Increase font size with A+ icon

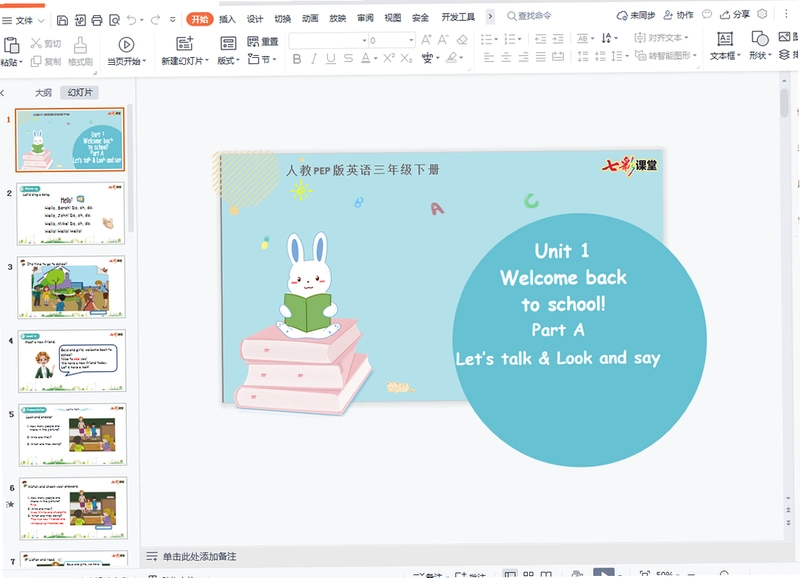coord(427,39)
